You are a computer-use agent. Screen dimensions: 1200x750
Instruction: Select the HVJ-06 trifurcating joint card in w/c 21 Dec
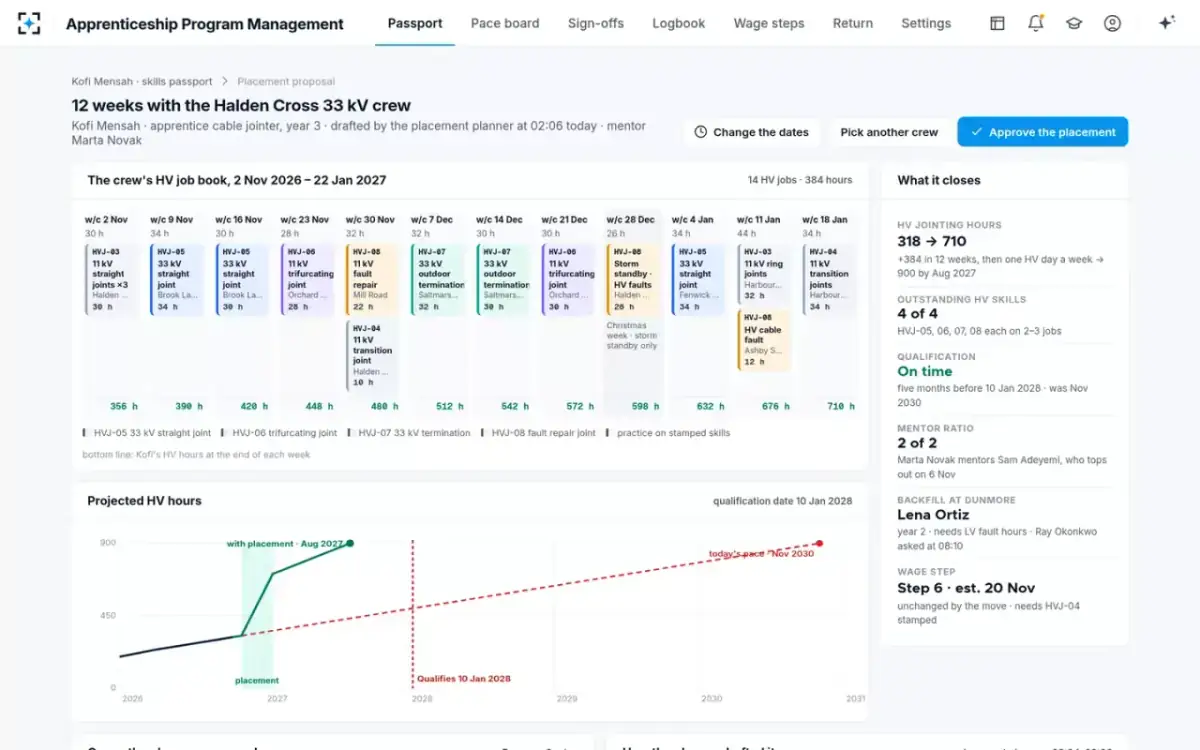[x=568, y=280]
